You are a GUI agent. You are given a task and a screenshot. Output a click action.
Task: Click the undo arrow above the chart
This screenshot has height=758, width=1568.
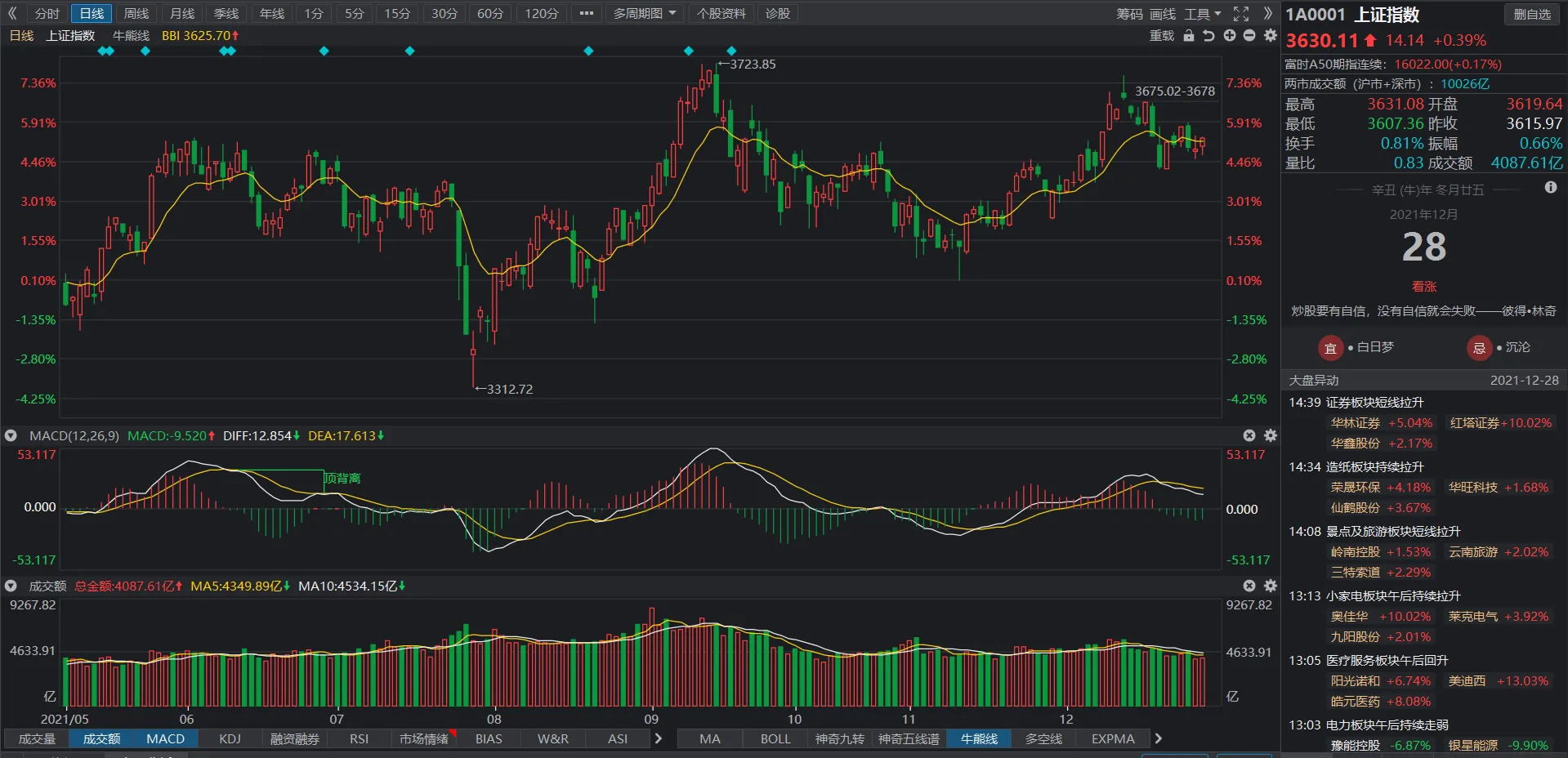tap(1208, 36)
